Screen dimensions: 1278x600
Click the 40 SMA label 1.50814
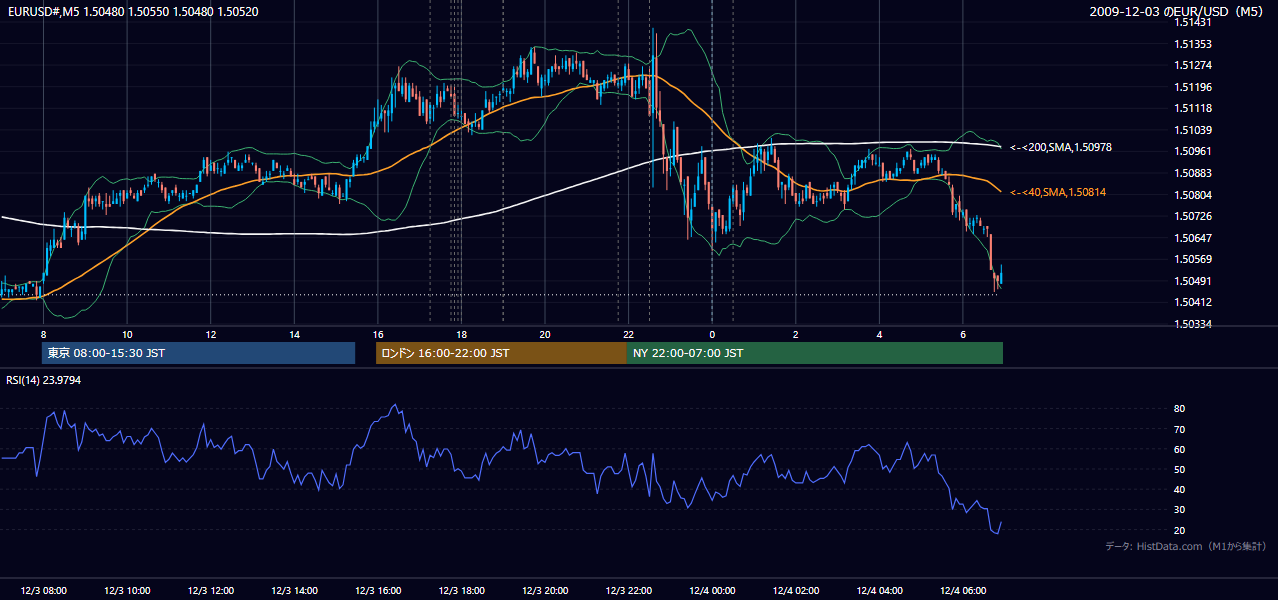[1058, 192]
